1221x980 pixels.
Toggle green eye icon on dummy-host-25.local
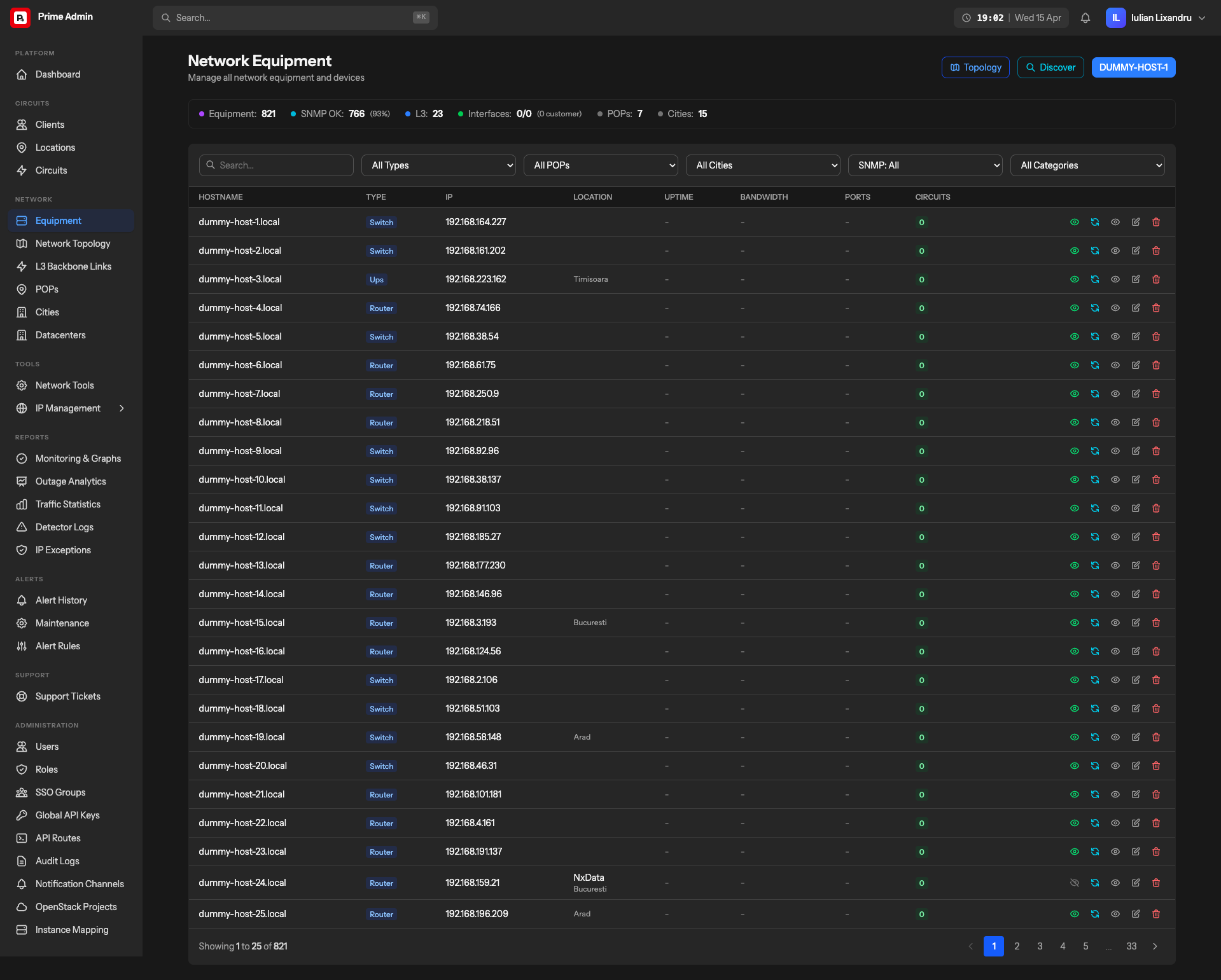(x=1075, y=914)
